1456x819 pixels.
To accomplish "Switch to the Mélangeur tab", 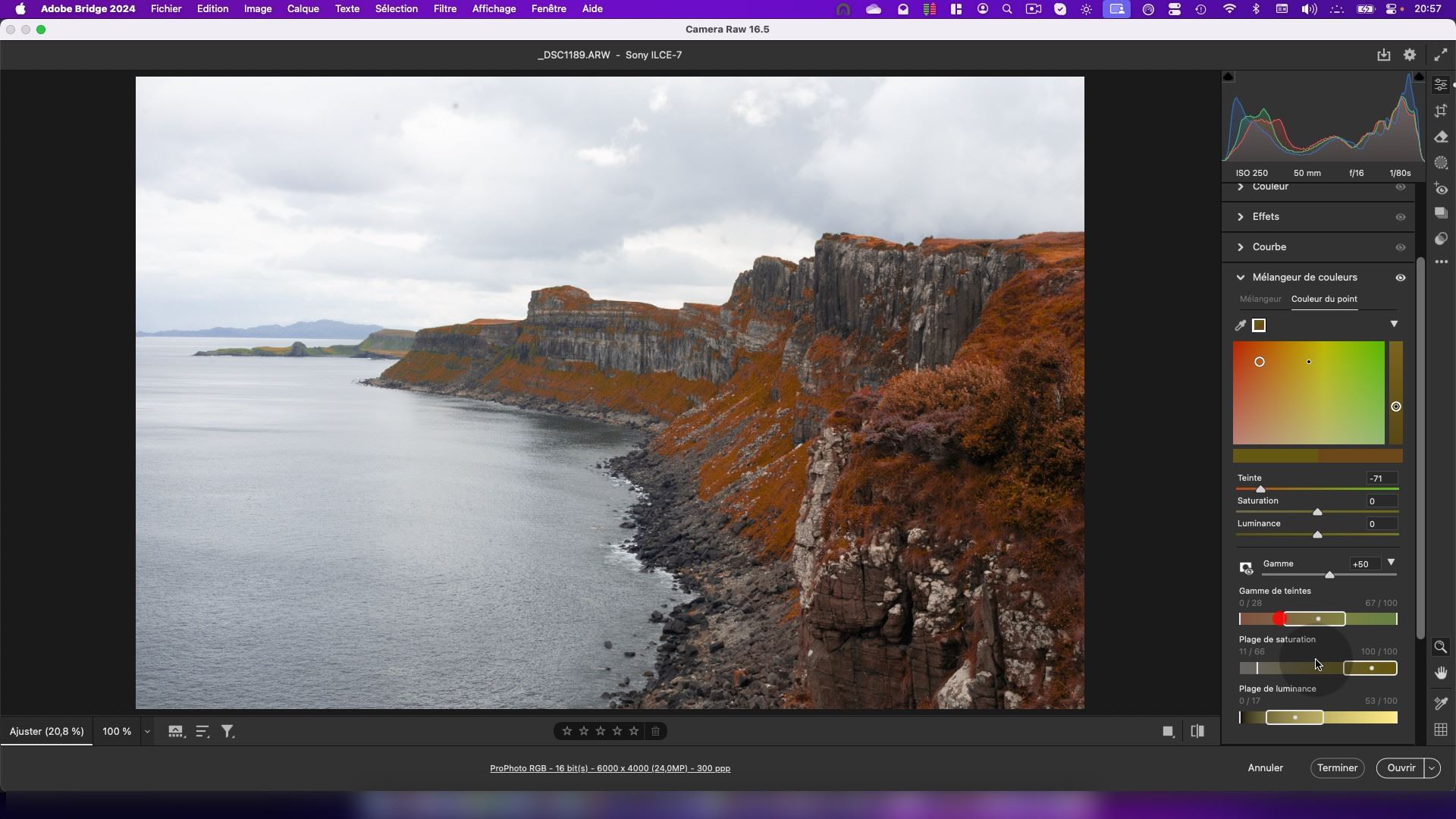I will coord(1260,299).
